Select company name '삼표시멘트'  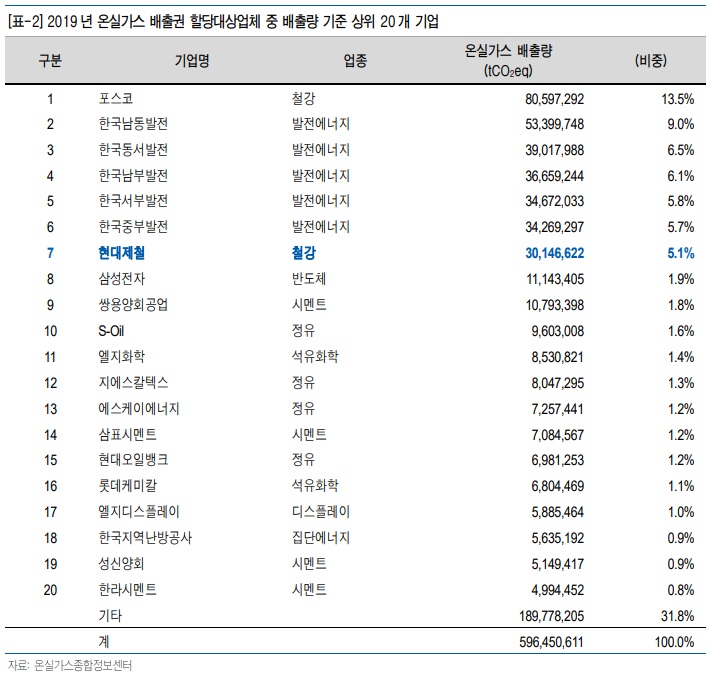128,434
